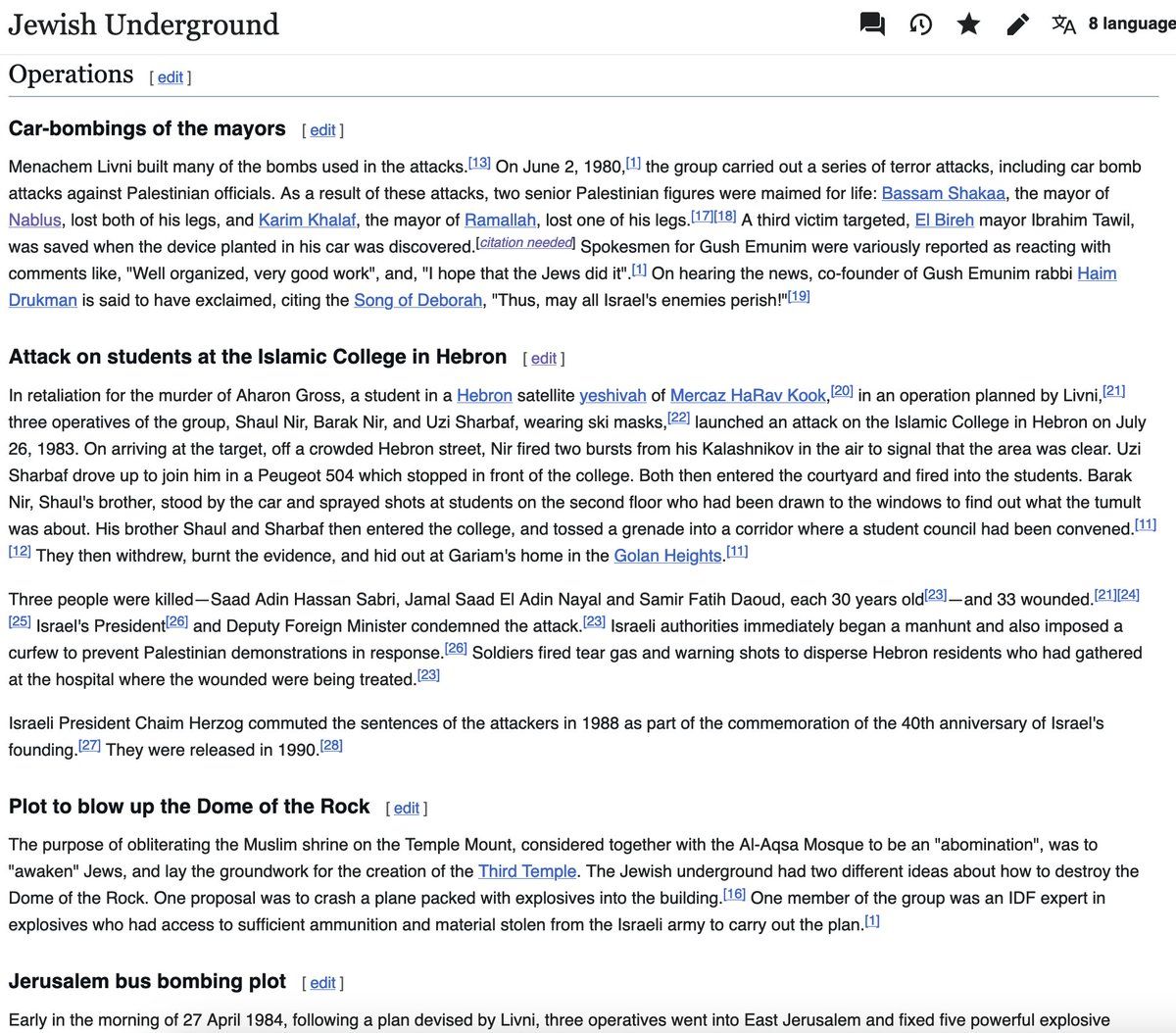Open the Bassam Shakaa article link
Image resolution: width=1176 pixels, height=1033 pixels.
pyautogui.click(x=943, y=193)
